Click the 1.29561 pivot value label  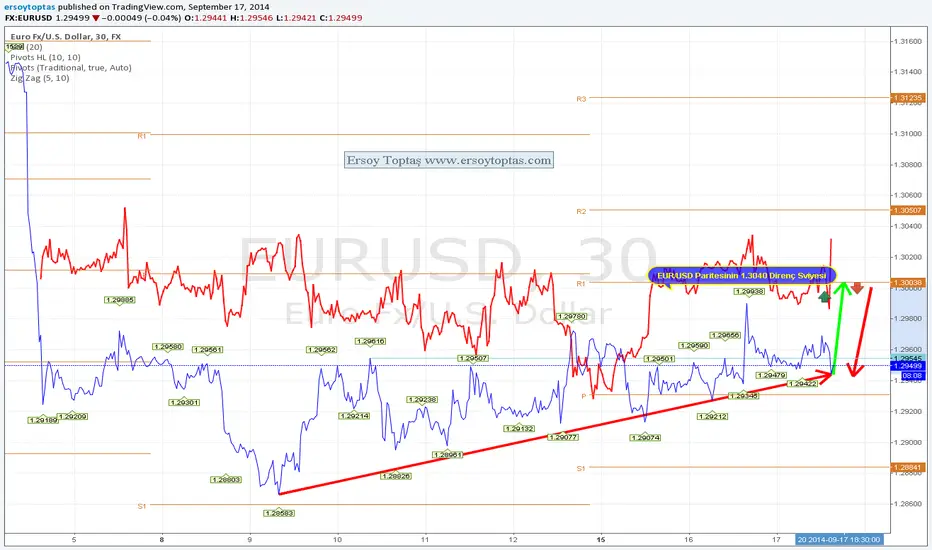207,350
